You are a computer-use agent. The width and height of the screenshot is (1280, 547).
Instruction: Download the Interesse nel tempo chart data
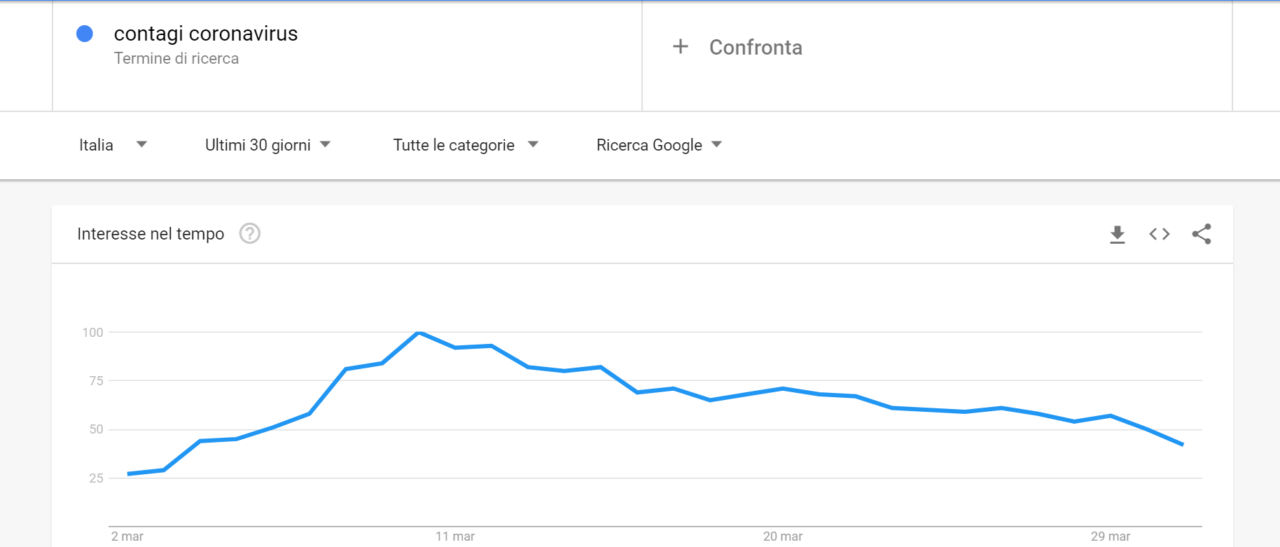1117,234
